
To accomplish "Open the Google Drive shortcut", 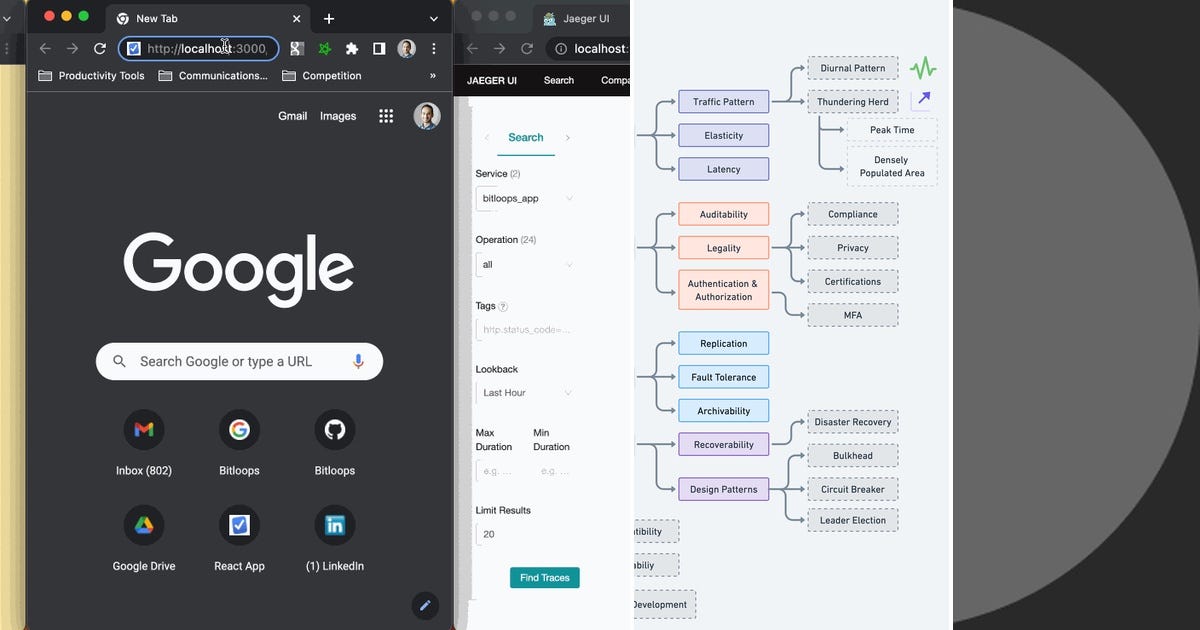I will [143, 524].
